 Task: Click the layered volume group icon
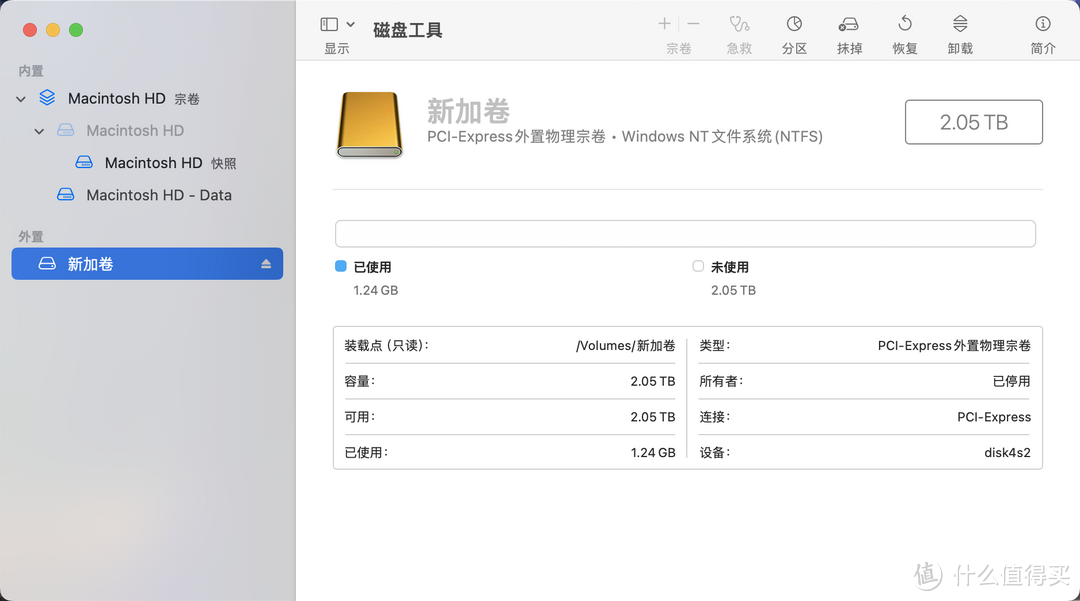pyautogui.click(x=47, y=98)
